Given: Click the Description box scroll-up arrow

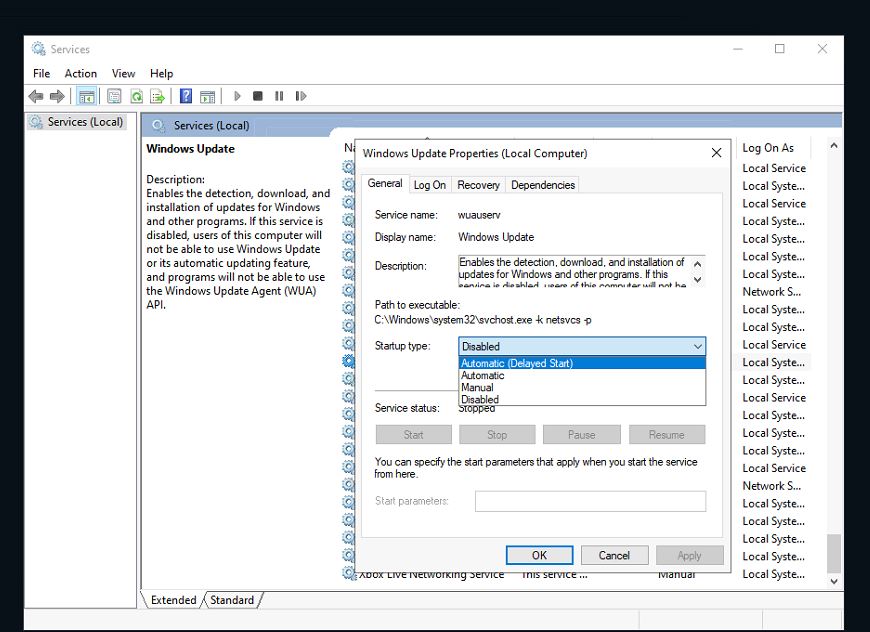Looking at the screenshot, I should 698,264.
